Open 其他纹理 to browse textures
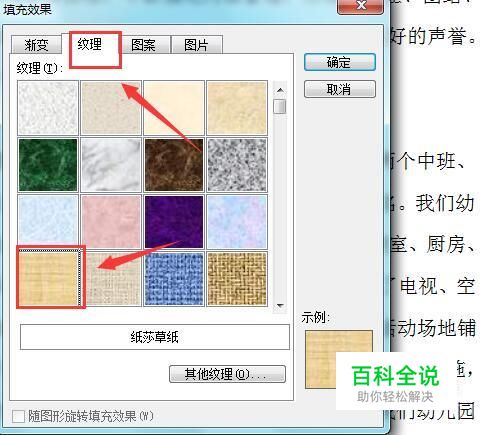The image size is (482, 435). pos(227,374)
